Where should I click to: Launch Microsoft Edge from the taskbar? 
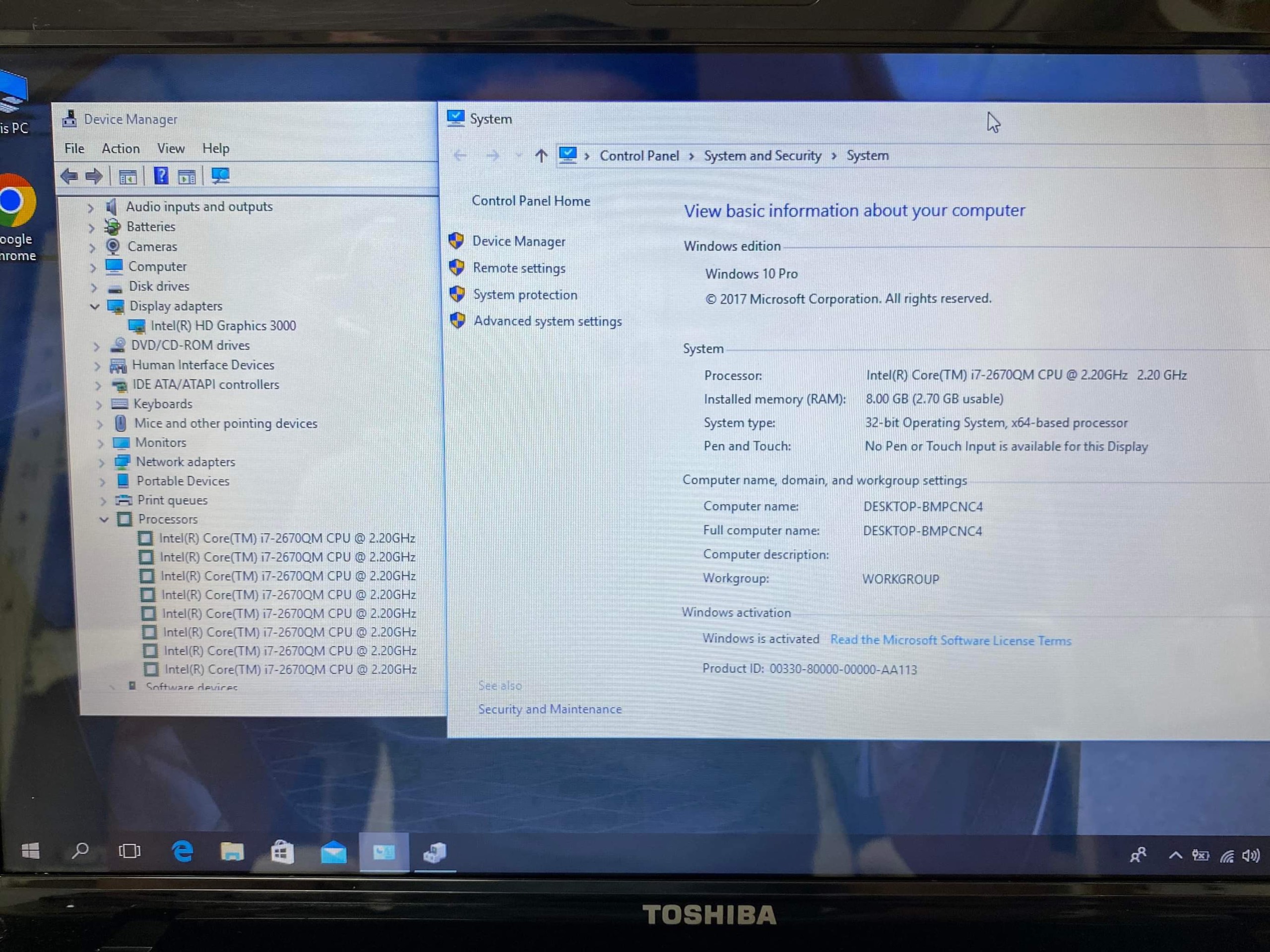pyautogui.click(x=183, y=851)
